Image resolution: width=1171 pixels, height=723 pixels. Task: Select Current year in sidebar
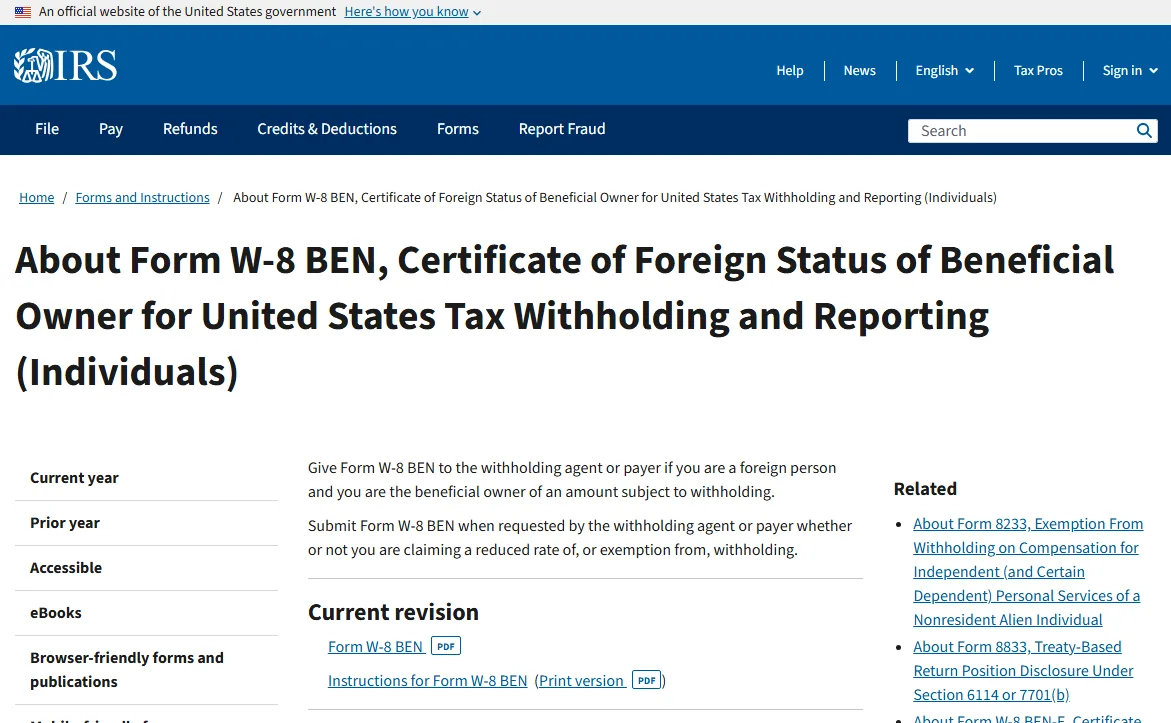click(x=146, y=478)
